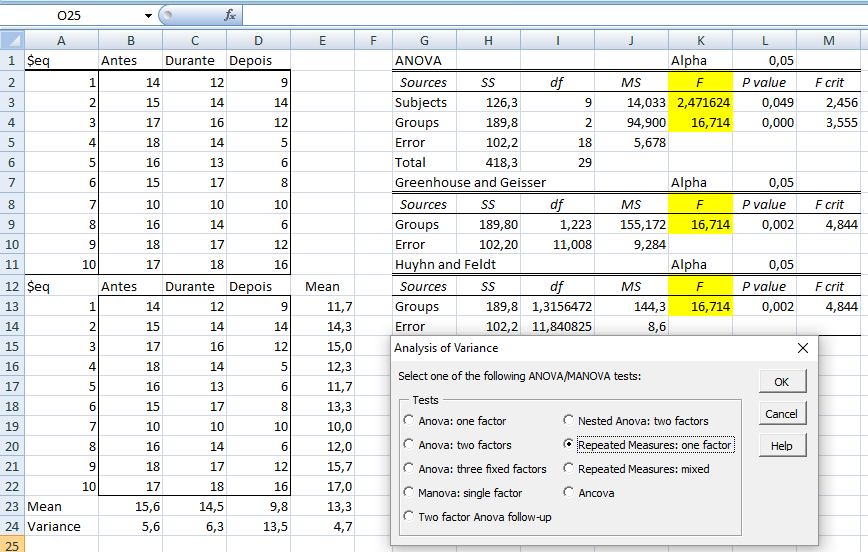
Task: Click the Help button in the dialog
Action: coord(782,446)
